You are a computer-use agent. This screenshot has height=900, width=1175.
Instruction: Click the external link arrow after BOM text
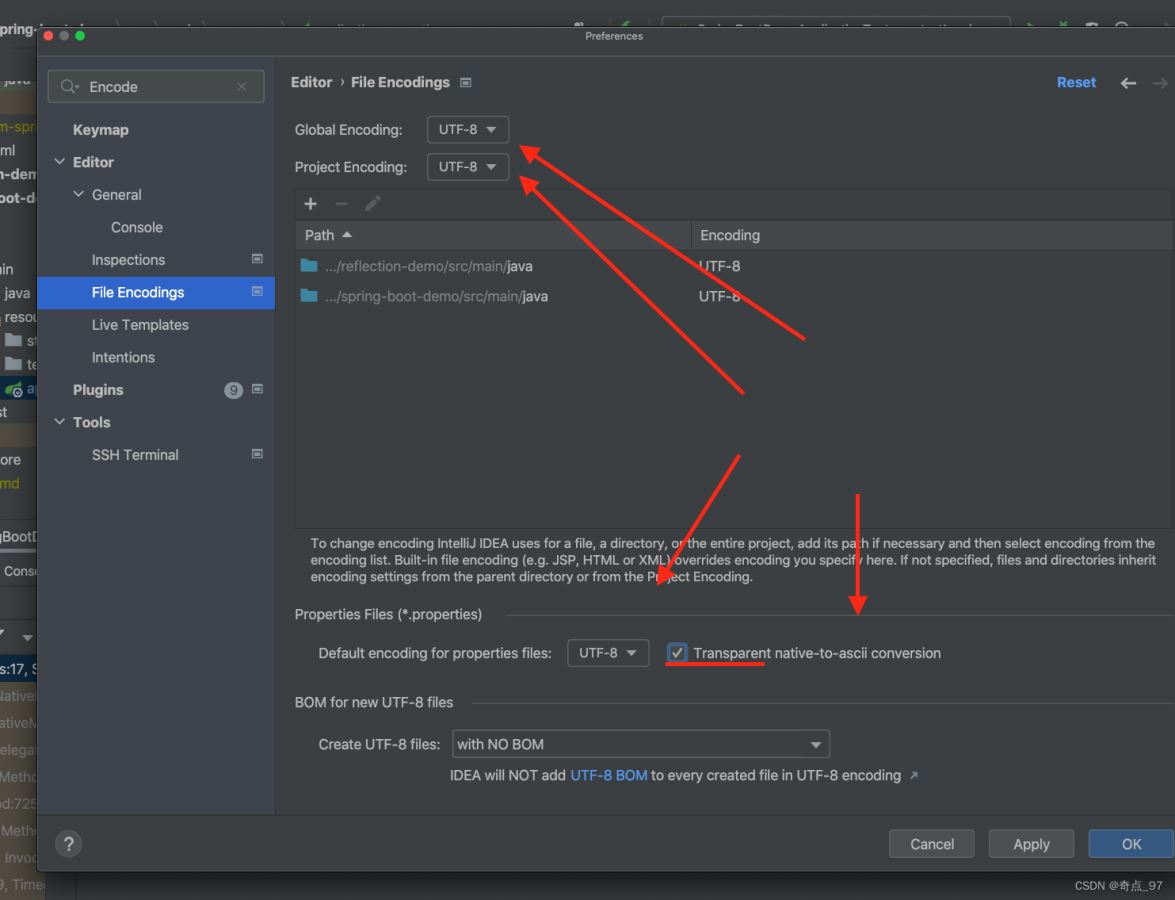[x=913, y=776]
